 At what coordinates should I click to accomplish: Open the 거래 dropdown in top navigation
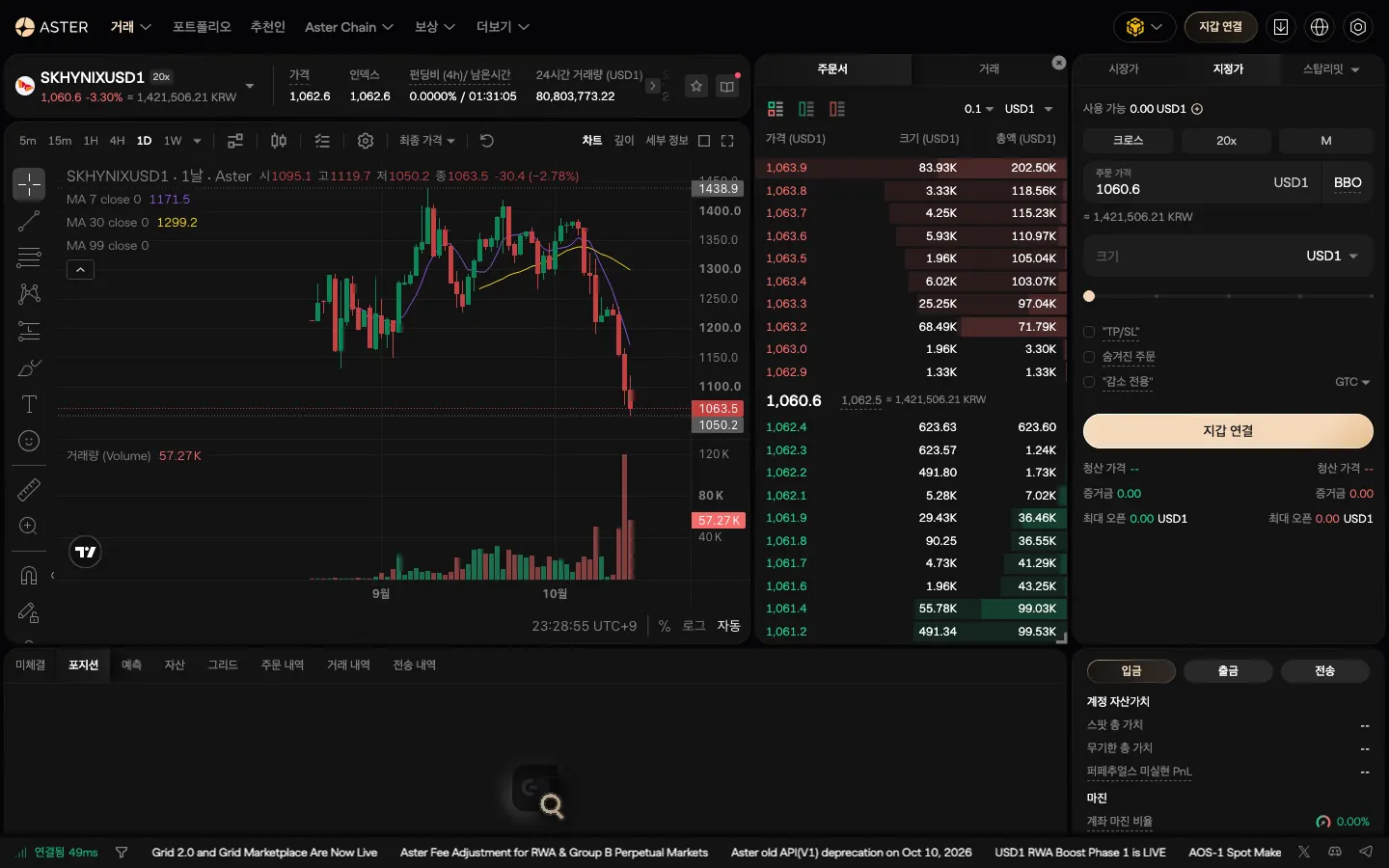(x=131, y=27)
